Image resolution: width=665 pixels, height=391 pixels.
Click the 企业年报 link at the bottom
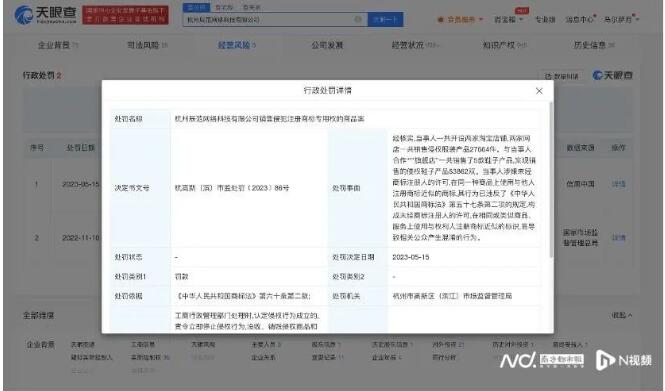tap(386, 357)
